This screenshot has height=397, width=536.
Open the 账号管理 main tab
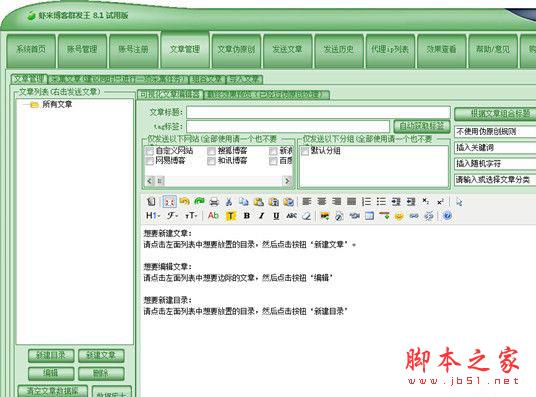coord(82,50)
